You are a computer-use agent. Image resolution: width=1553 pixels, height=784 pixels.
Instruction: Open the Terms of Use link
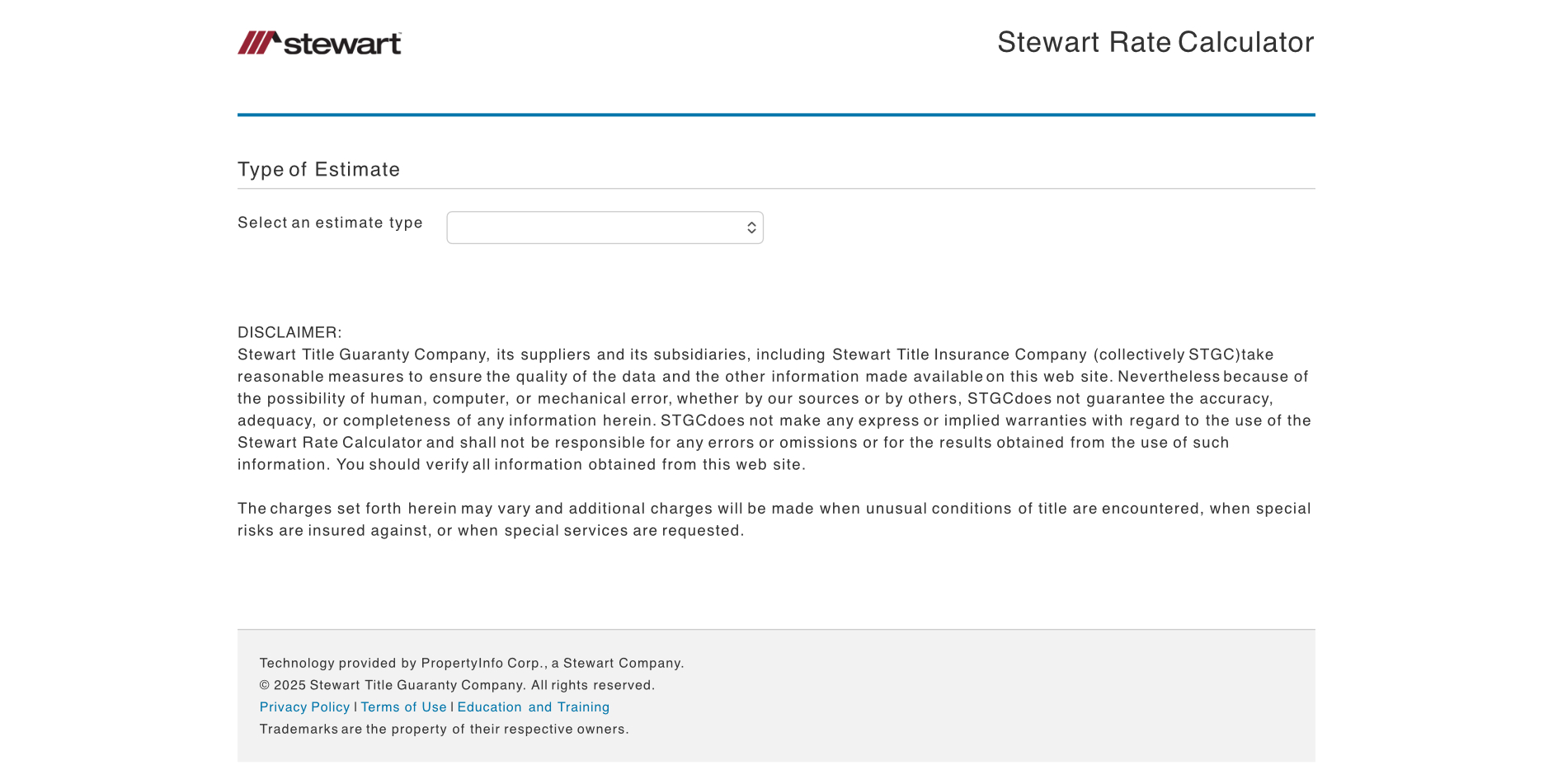403,707
